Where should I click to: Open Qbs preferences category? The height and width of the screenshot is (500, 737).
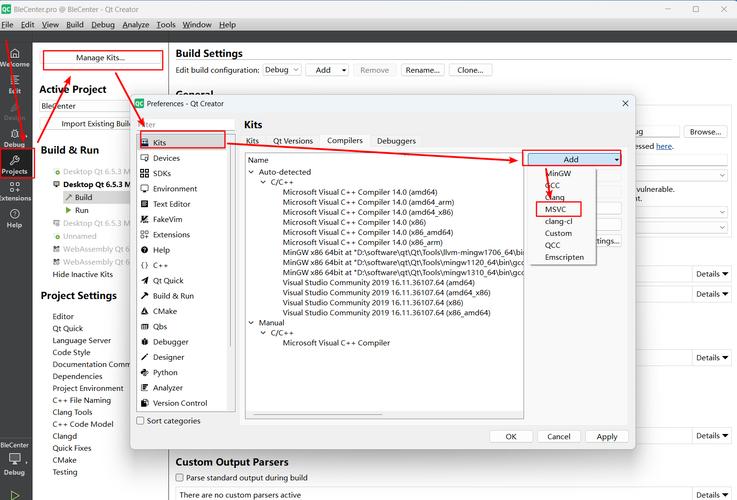[182, 327]
